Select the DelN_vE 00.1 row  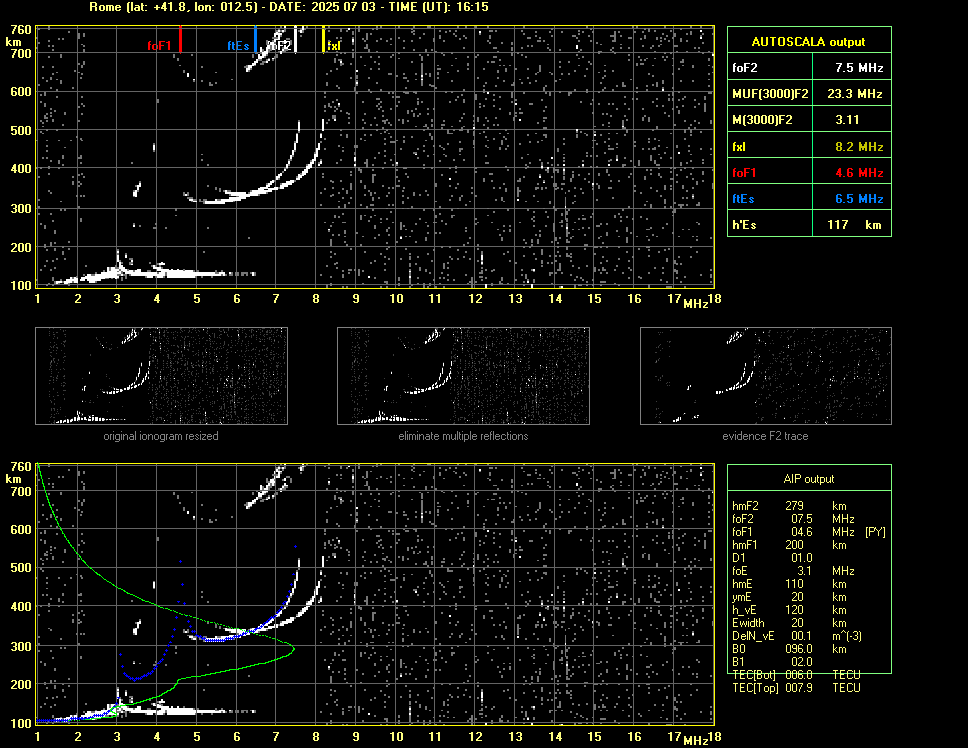796,635
